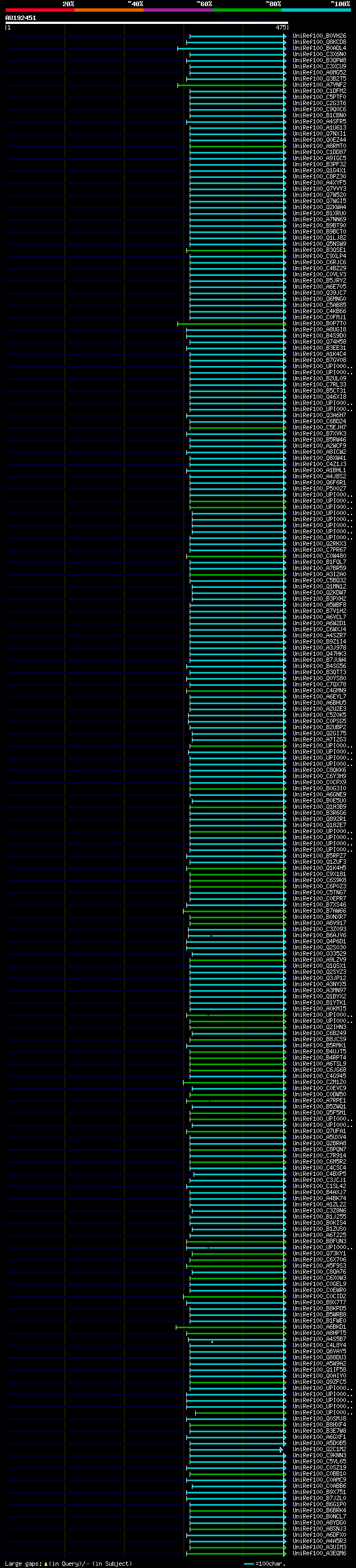Screen dimensions: 356x1568
Task: Select label UniRef100_Q1LJ82
Action: [x=319, y=238]
